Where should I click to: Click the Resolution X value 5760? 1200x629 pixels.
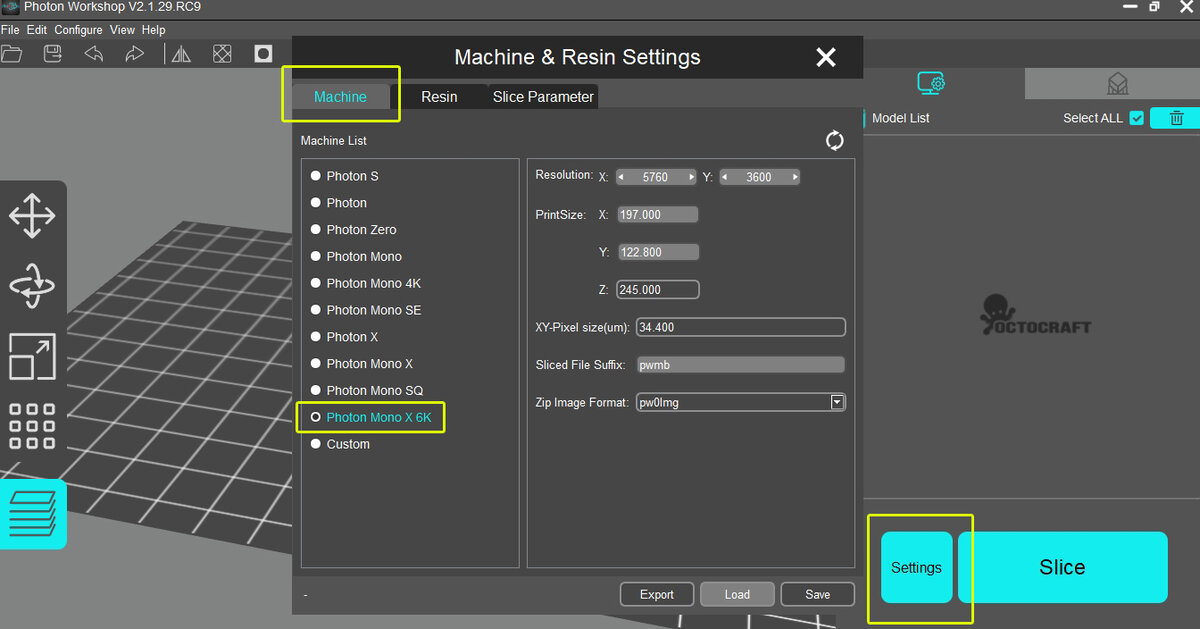[655, 177]
